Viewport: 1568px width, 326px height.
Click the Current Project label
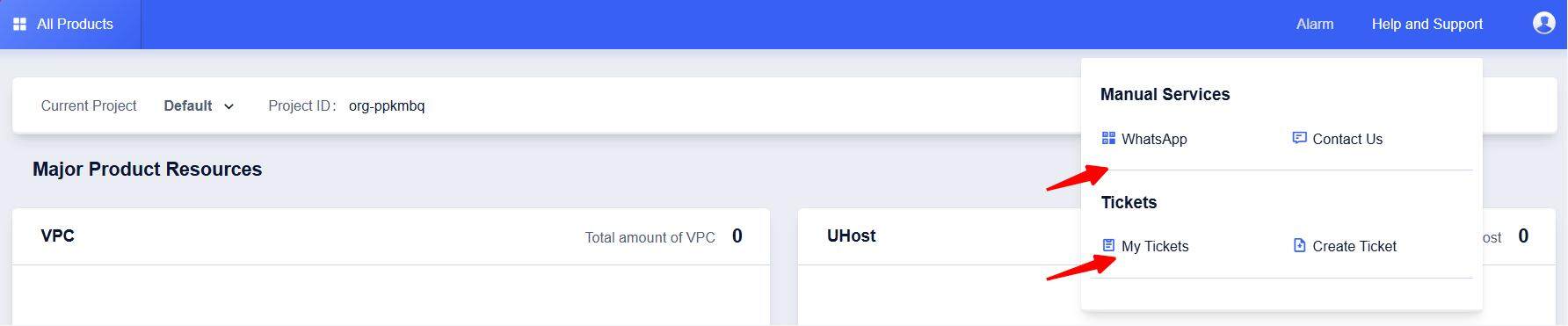point(89,105)
